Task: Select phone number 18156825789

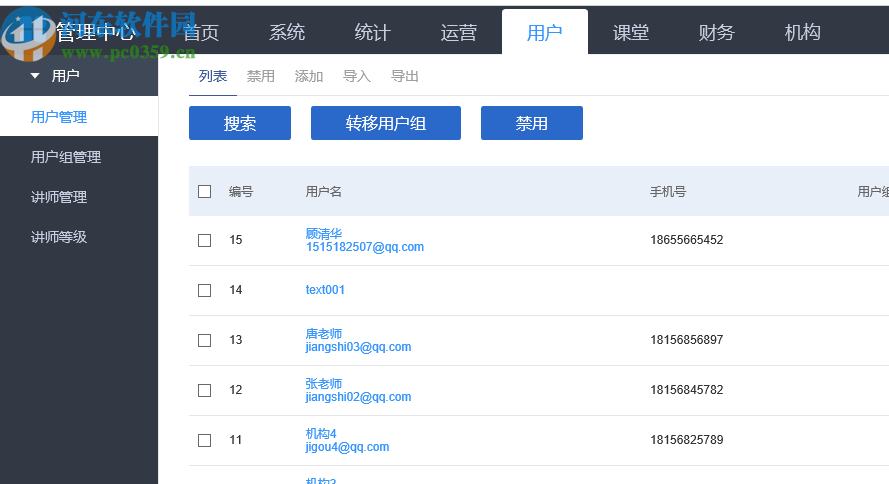Action: [687, 440]
